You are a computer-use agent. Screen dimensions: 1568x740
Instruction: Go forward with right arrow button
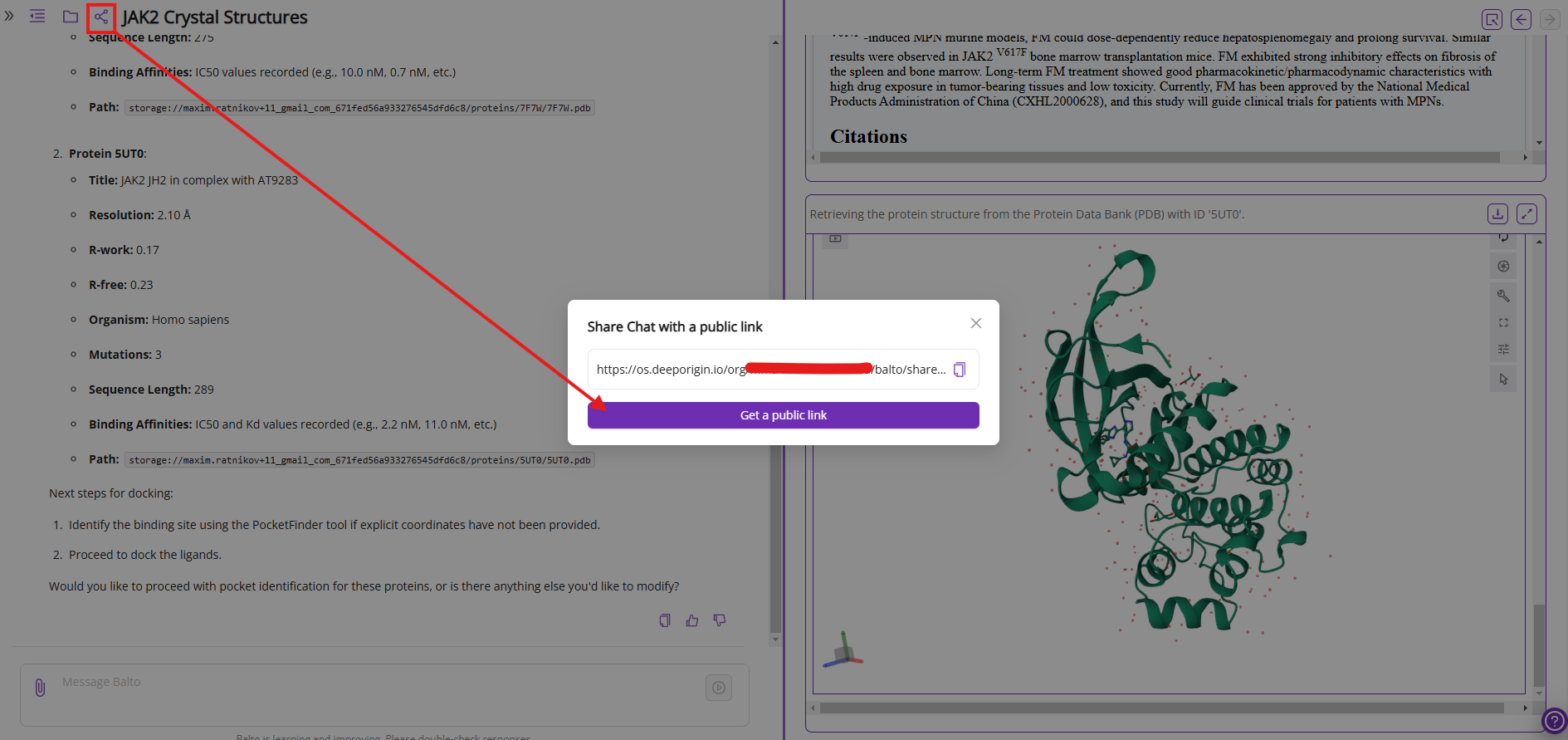click(x=1550, y=19)
